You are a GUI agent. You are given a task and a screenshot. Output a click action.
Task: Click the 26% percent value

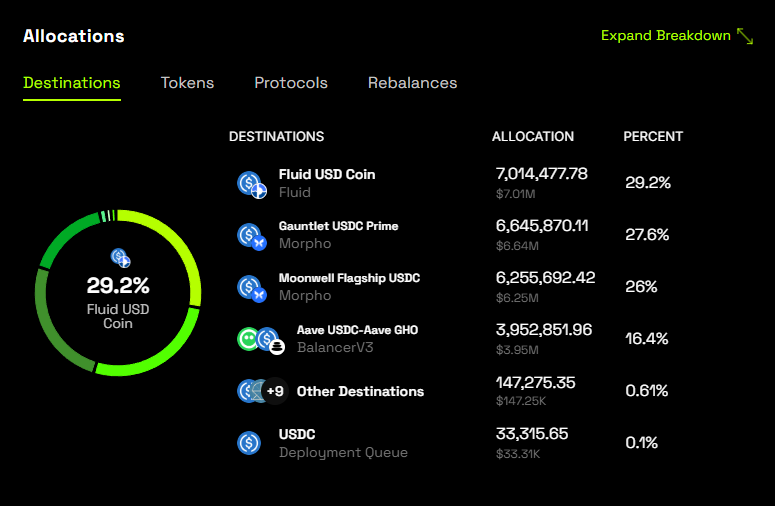tap(641, 287)
